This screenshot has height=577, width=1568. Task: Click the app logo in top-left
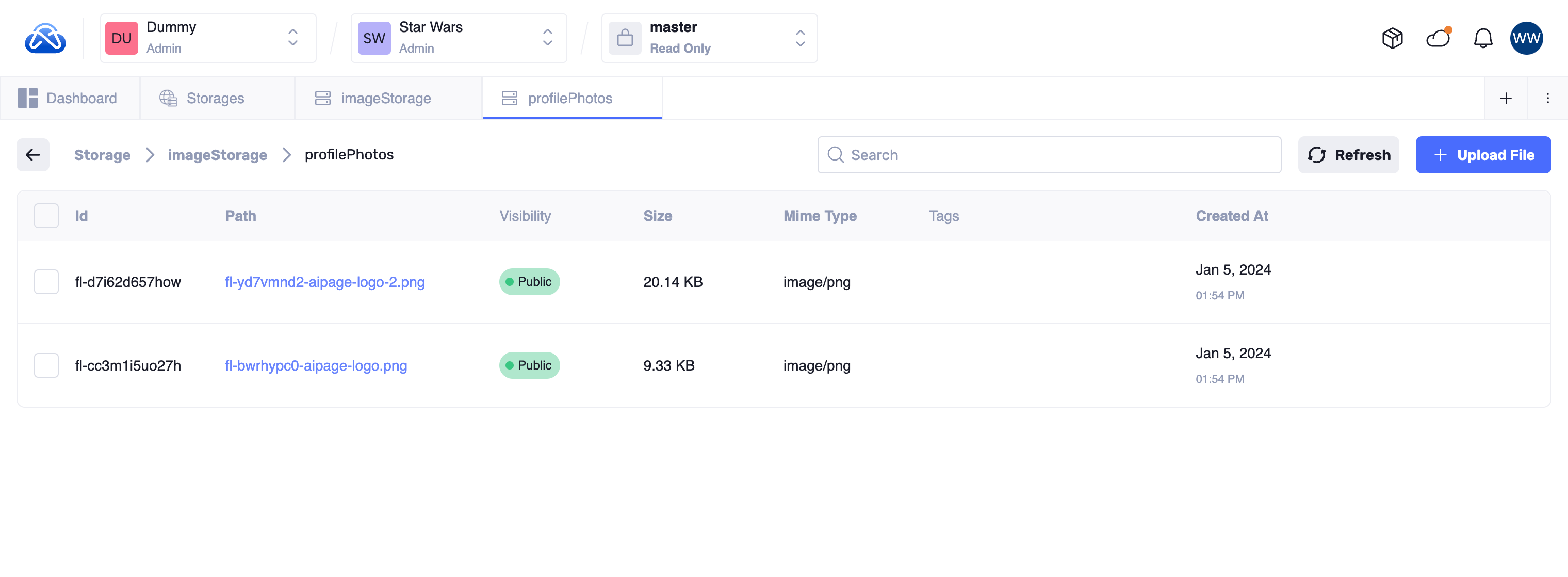45,38
